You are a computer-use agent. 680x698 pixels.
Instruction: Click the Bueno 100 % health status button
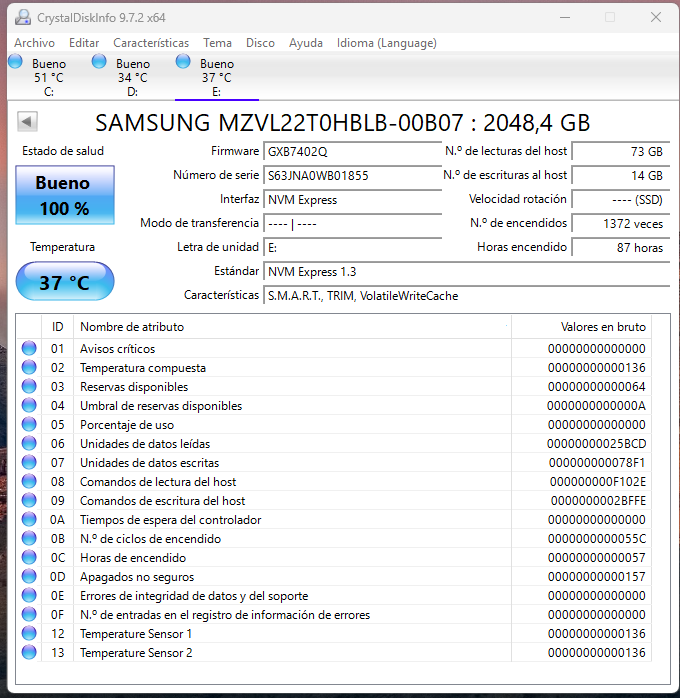(x=65, y=195)
